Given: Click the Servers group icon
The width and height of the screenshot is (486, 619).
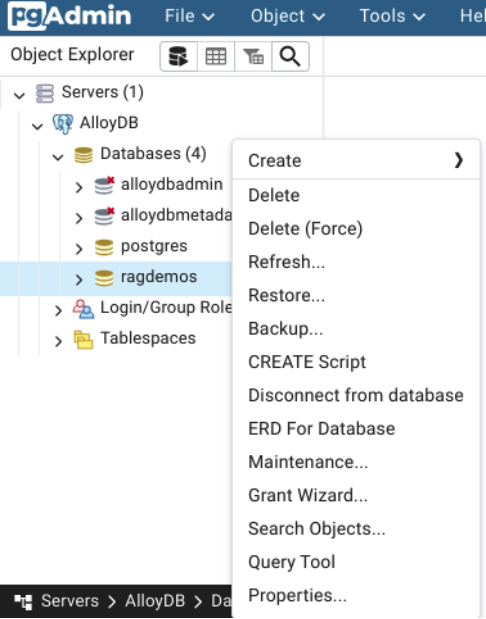Looking at the screenshot, I should (45, 93).
